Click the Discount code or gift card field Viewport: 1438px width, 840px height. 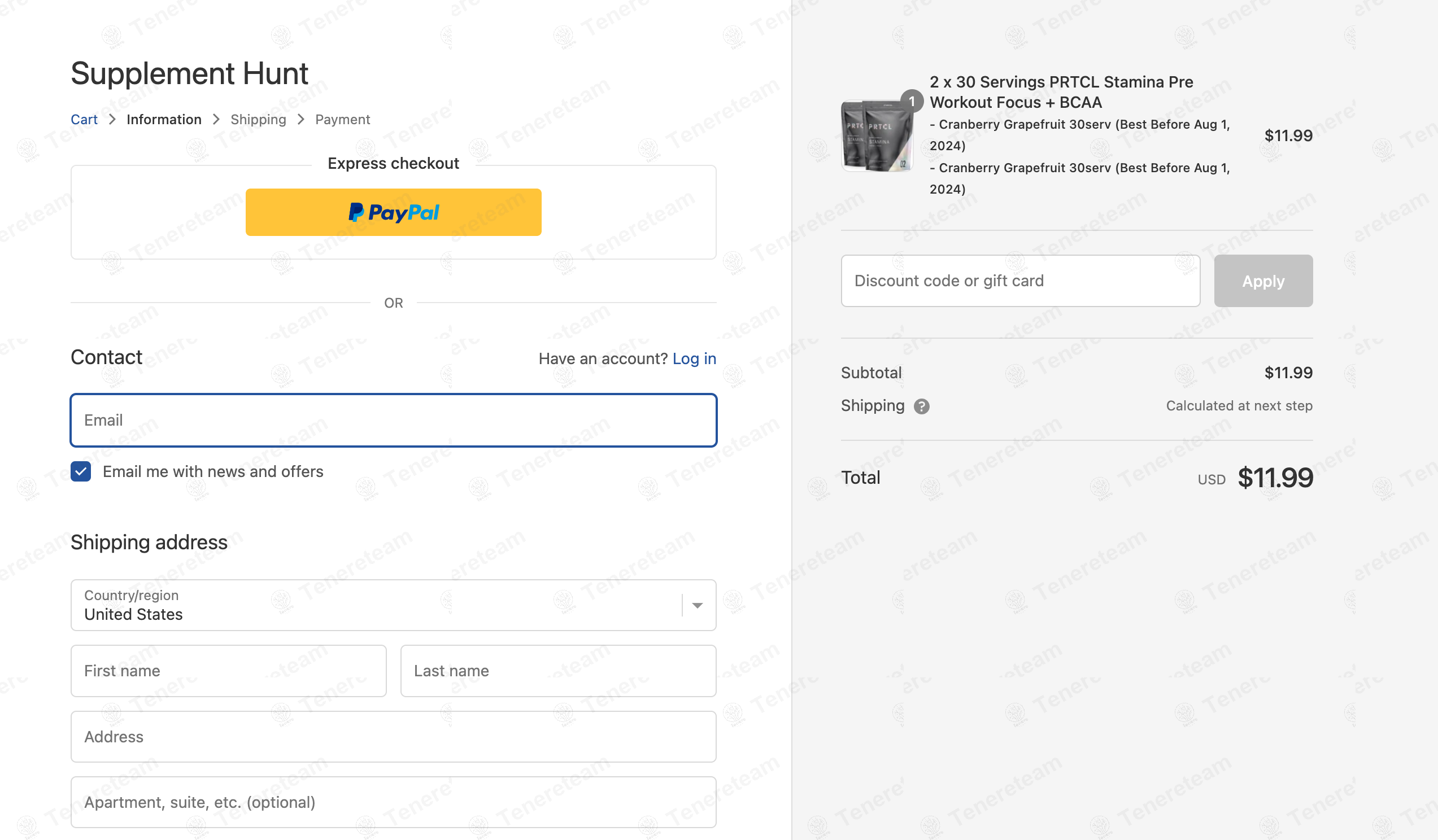point(1020,281)
